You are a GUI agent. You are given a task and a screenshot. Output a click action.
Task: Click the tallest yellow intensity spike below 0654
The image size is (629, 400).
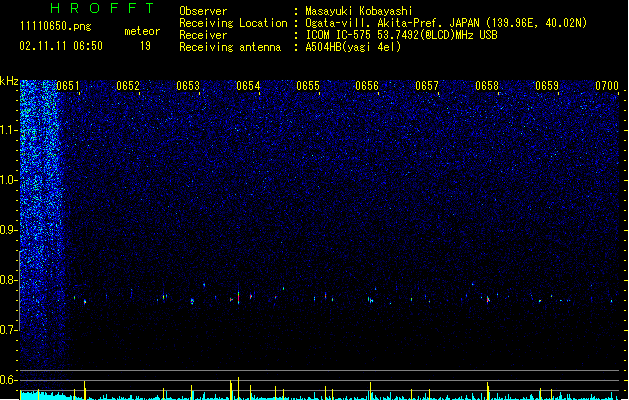(x=238, y=388)
